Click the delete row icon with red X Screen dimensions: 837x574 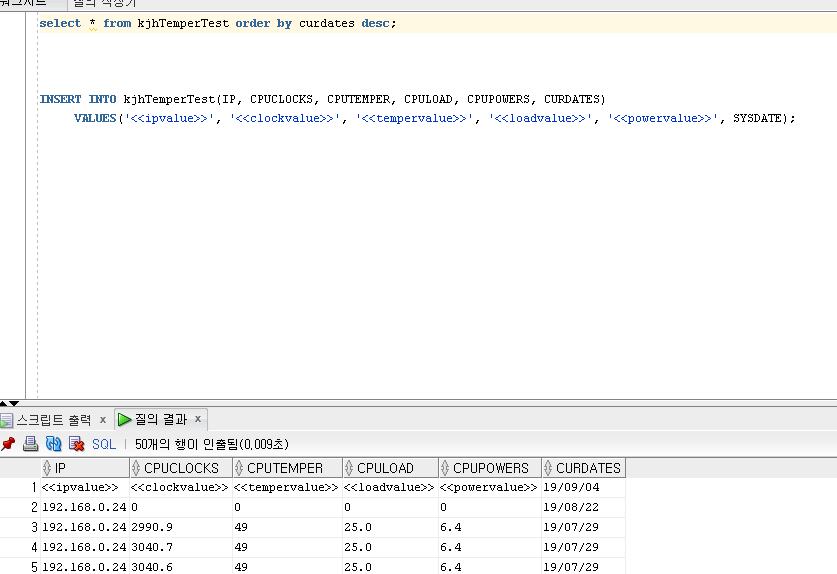pyautogui.click(x=77, y=444)
